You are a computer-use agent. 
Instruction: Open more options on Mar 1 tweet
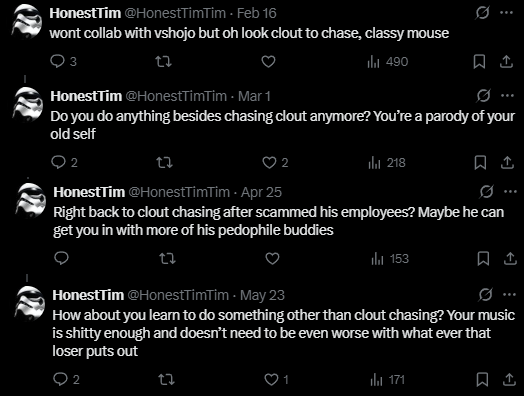pos(508,96)
